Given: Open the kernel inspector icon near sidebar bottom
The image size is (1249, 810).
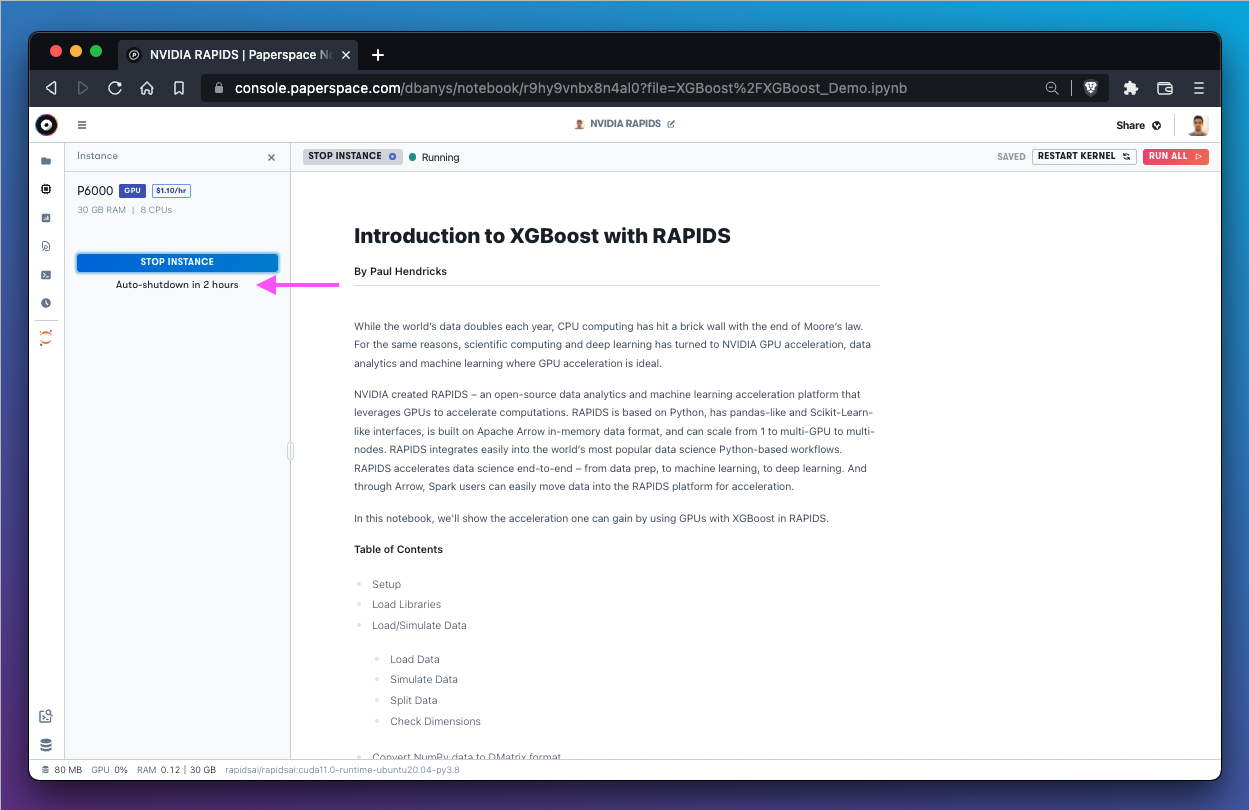Looking at the screenshot, I should pos(46,716).
